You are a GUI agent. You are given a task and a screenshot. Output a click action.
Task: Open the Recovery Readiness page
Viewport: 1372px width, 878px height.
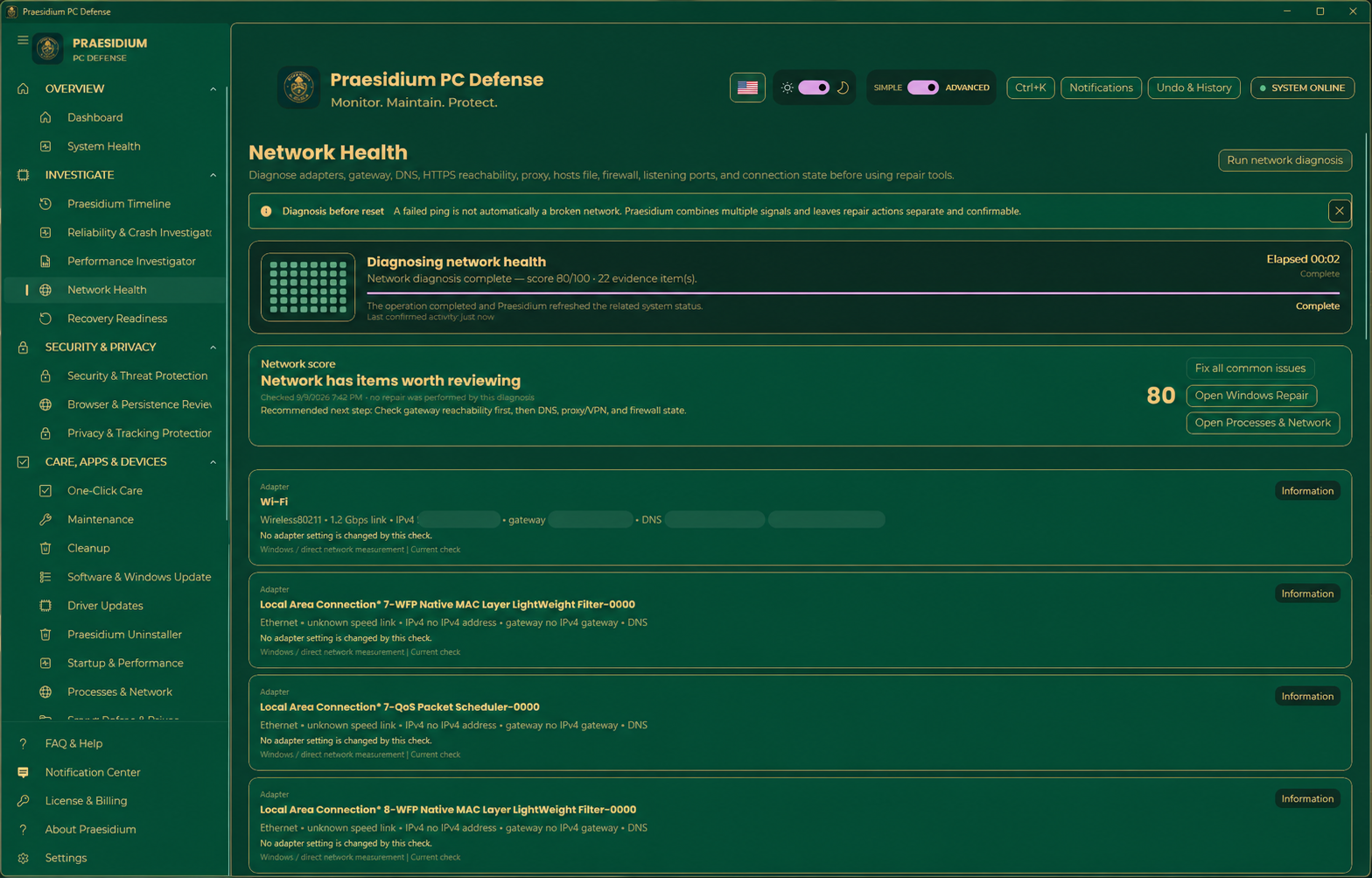point(115,319)
